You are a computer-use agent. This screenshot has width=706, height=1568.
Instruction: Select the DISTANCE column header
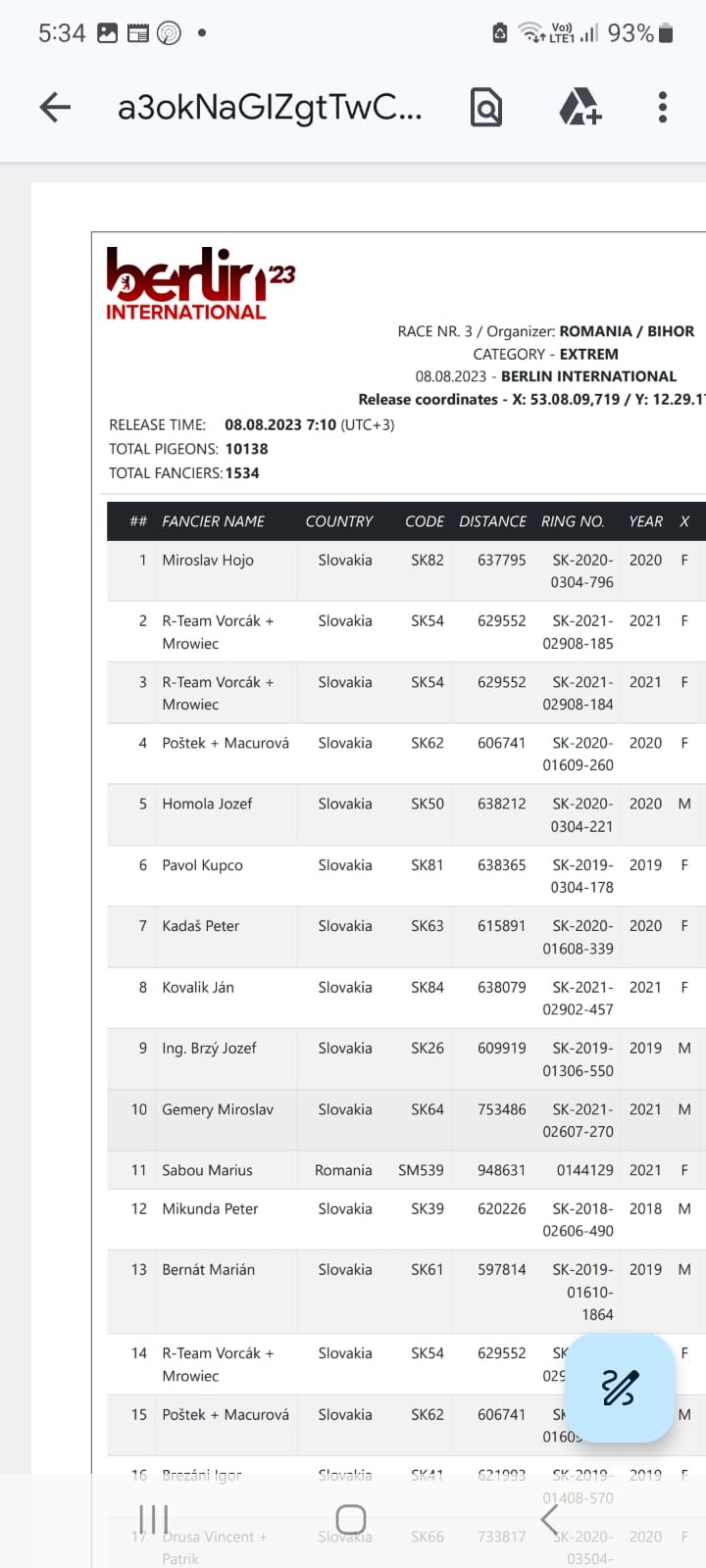pos(492,521)
